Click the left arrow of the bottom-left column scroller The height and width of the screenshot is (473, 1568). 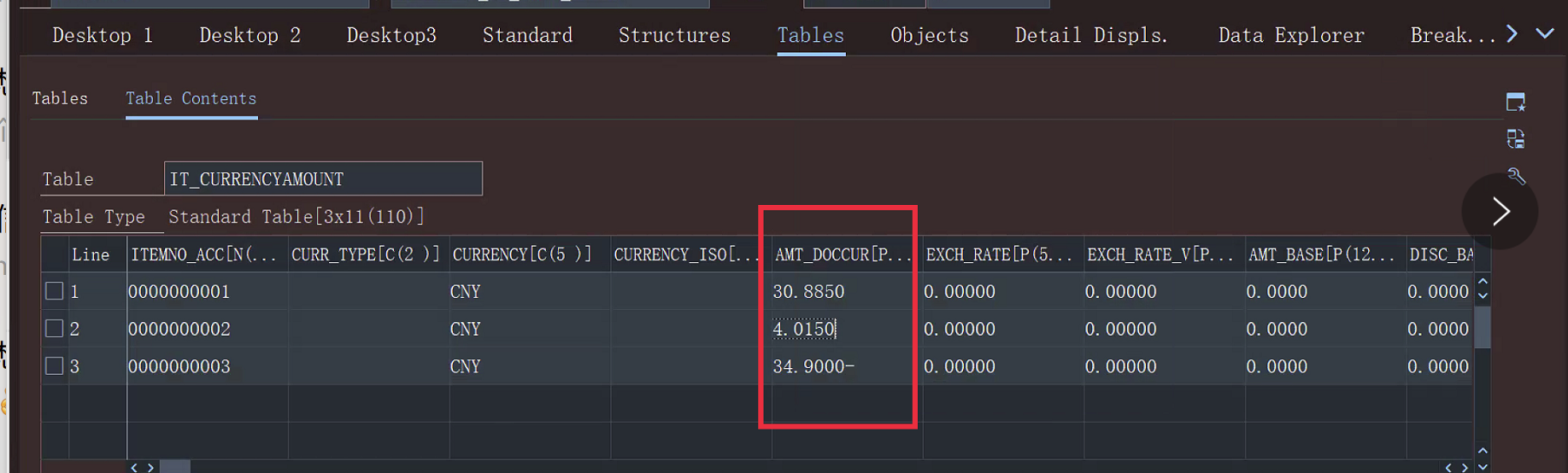(134, 467)
